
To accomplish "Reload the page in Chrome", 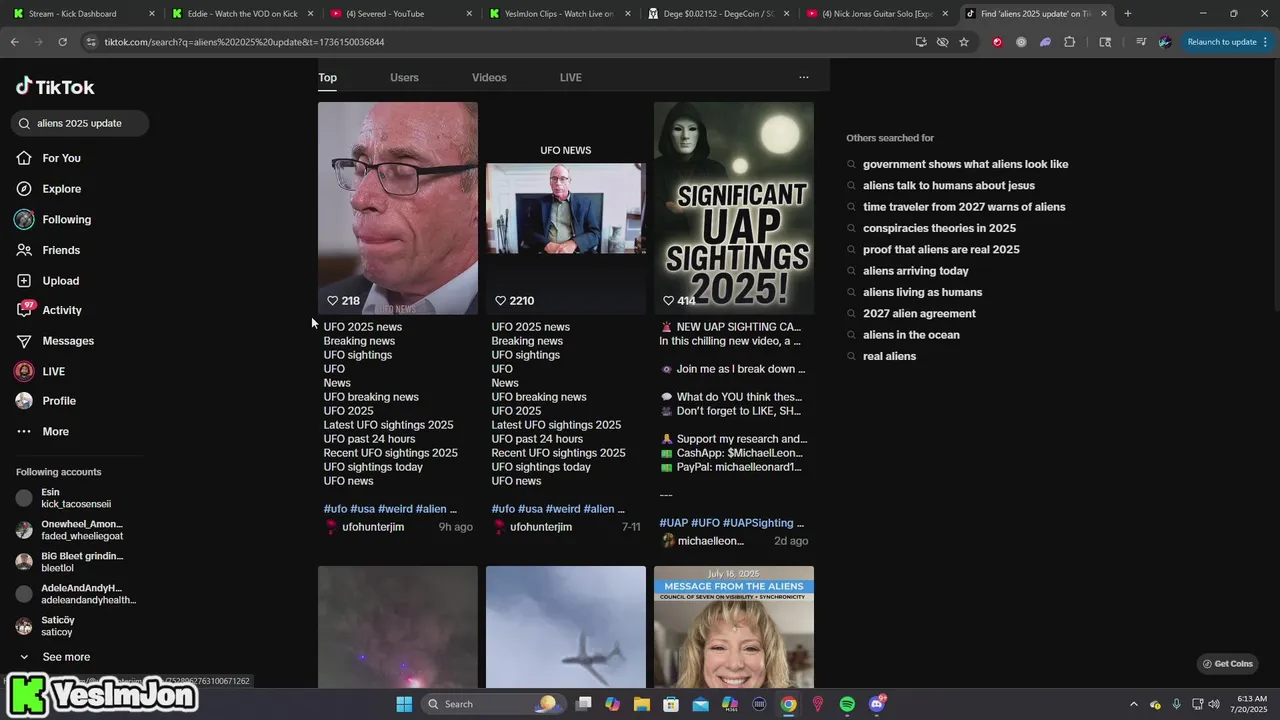I will click(x=62, y=42).
